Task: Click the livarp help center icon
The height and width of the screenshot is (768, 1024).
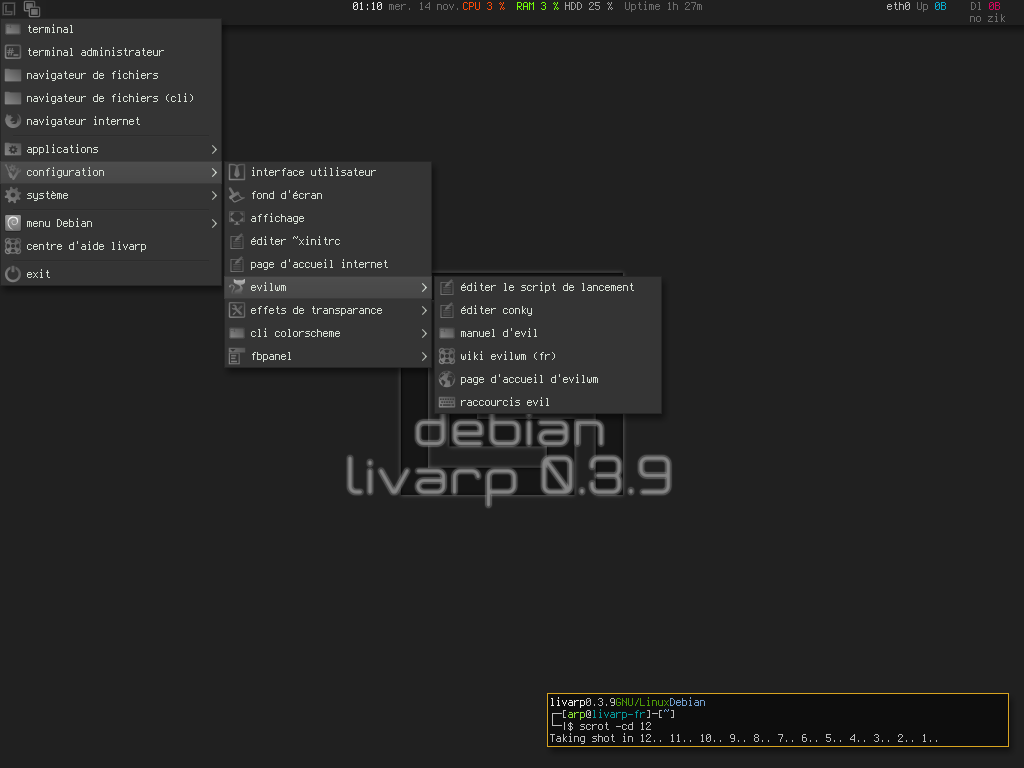Action: click(x=13, y=246)
